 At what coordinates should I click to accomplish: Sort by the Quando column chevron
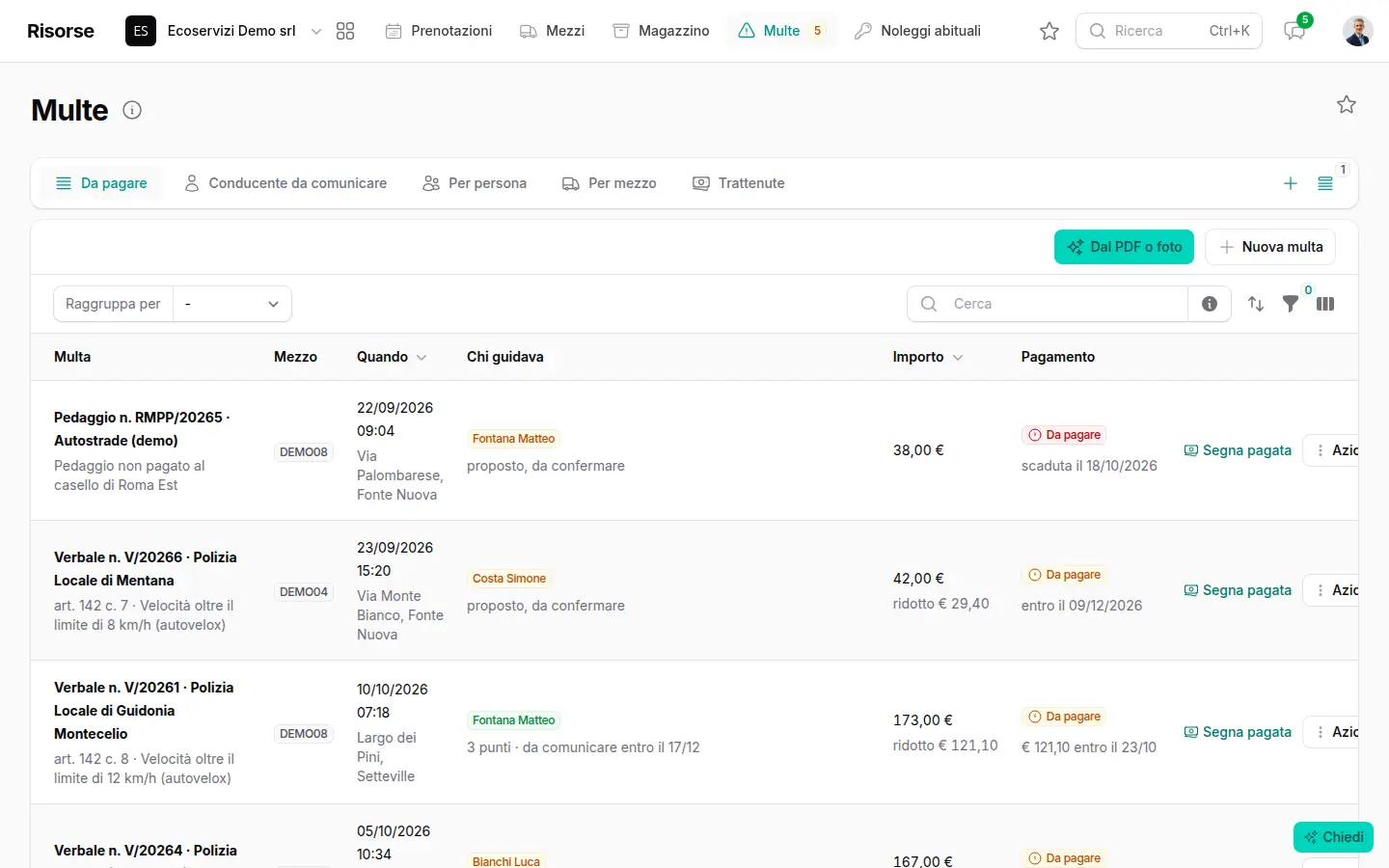point(422,357)
